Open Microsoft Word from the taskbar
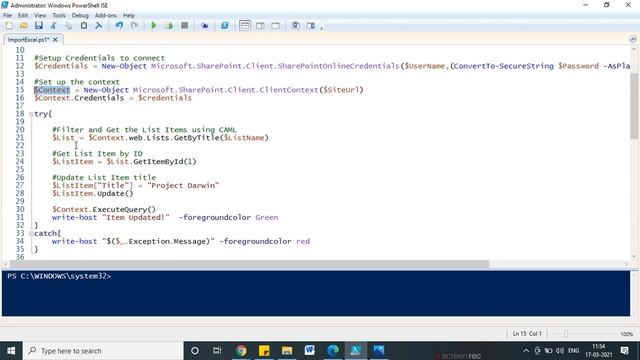640x360 pixels. click(310, 351)
